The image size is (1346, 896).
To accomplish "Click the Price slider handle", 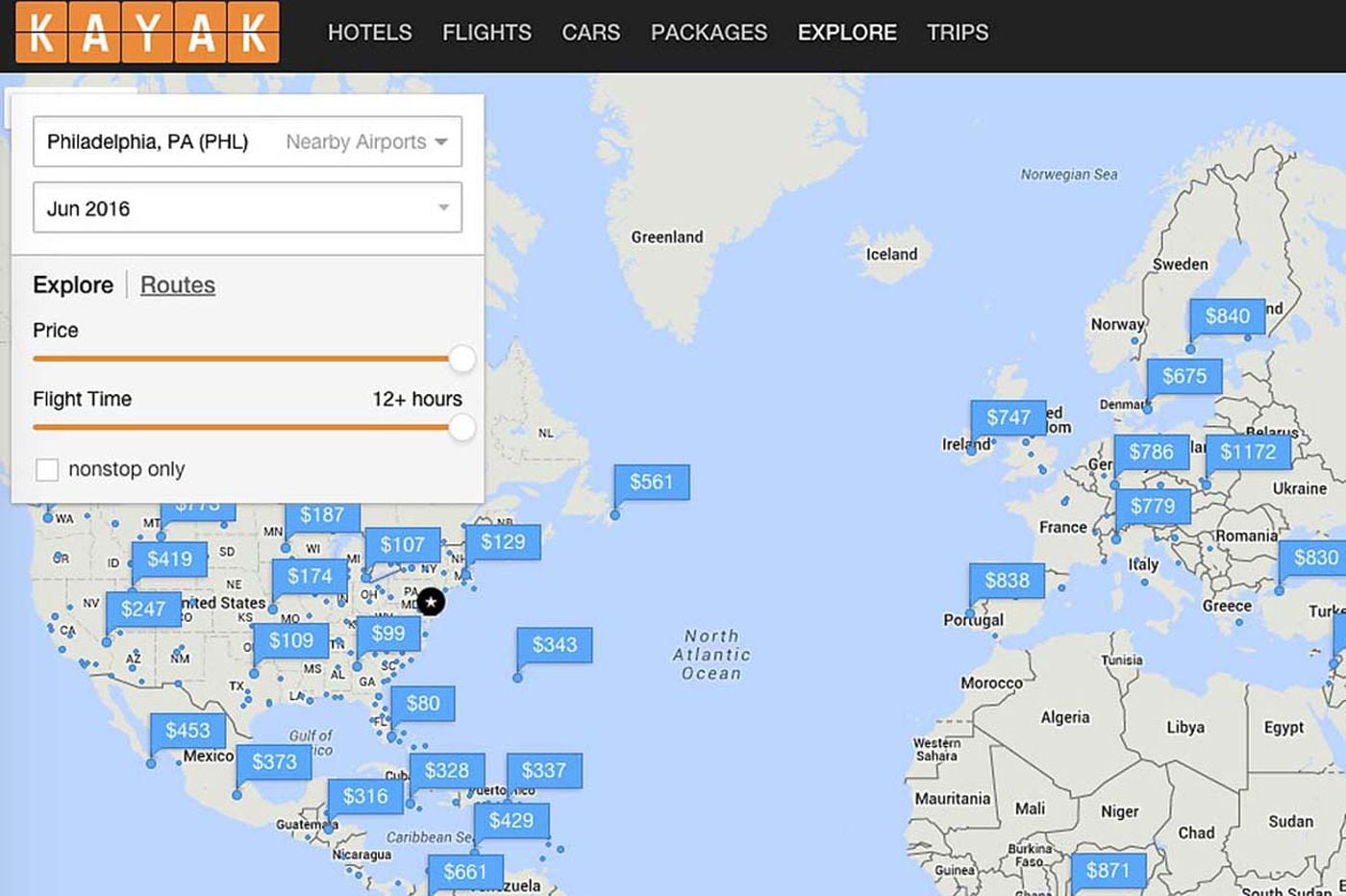I will pos(462,359).
